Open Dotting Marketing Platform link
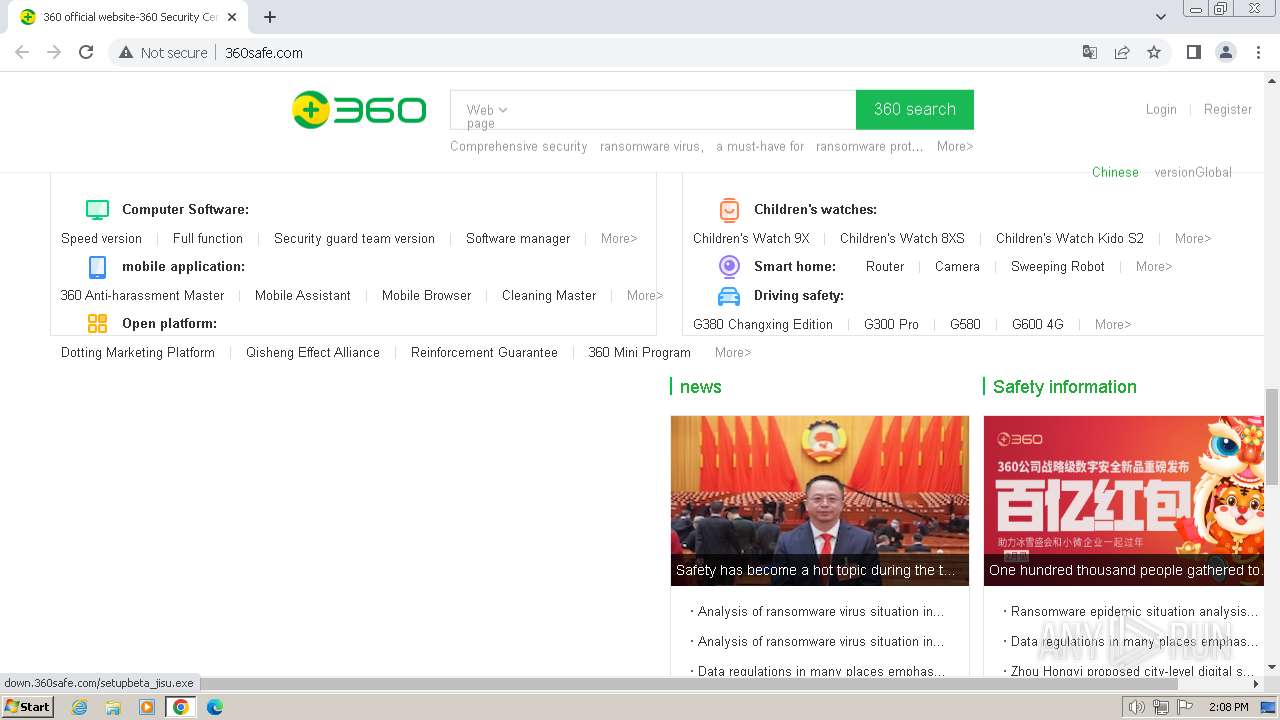Viewport: 1280px width, 720px height. [x=138, y=352]
